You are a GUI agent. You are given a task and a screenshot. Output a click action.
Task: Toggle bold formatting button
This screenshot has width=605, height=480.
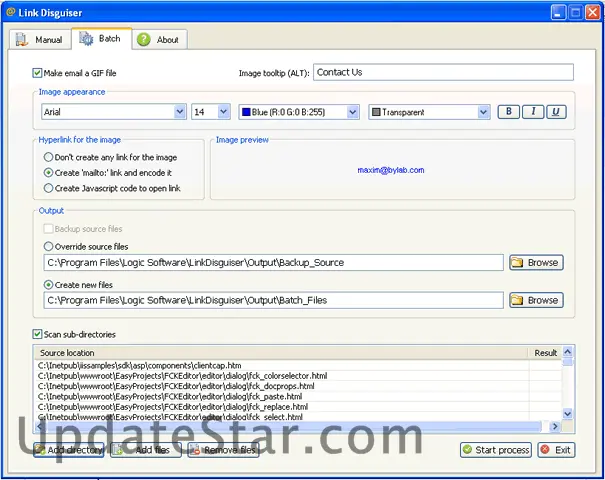(509, 112)
